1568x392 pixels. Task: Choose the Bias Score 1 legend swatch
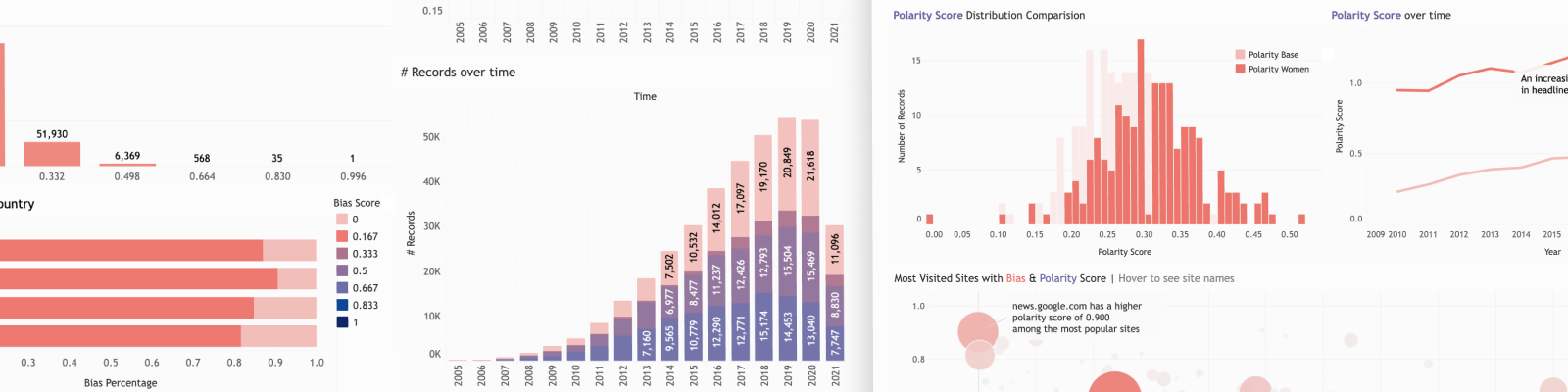pyautogui.click(x=342, y=322)
